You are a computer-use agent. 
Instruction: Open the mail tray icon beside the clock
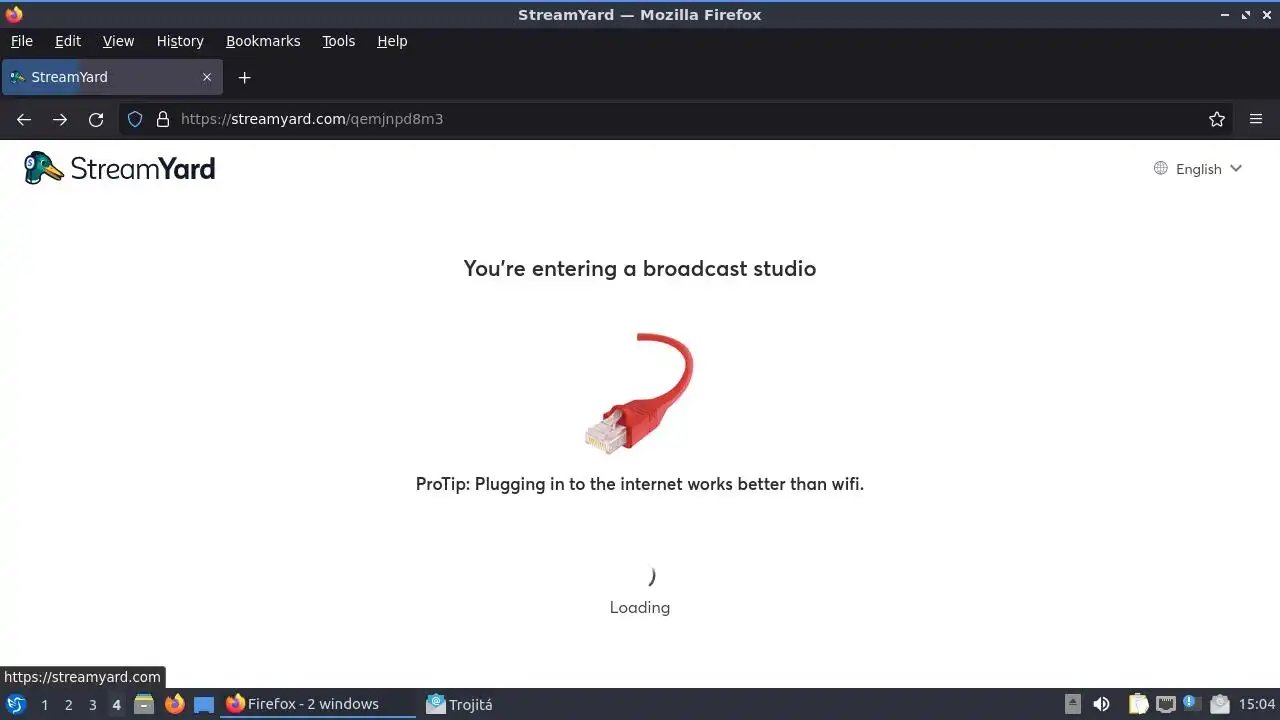pos(1219,704)
